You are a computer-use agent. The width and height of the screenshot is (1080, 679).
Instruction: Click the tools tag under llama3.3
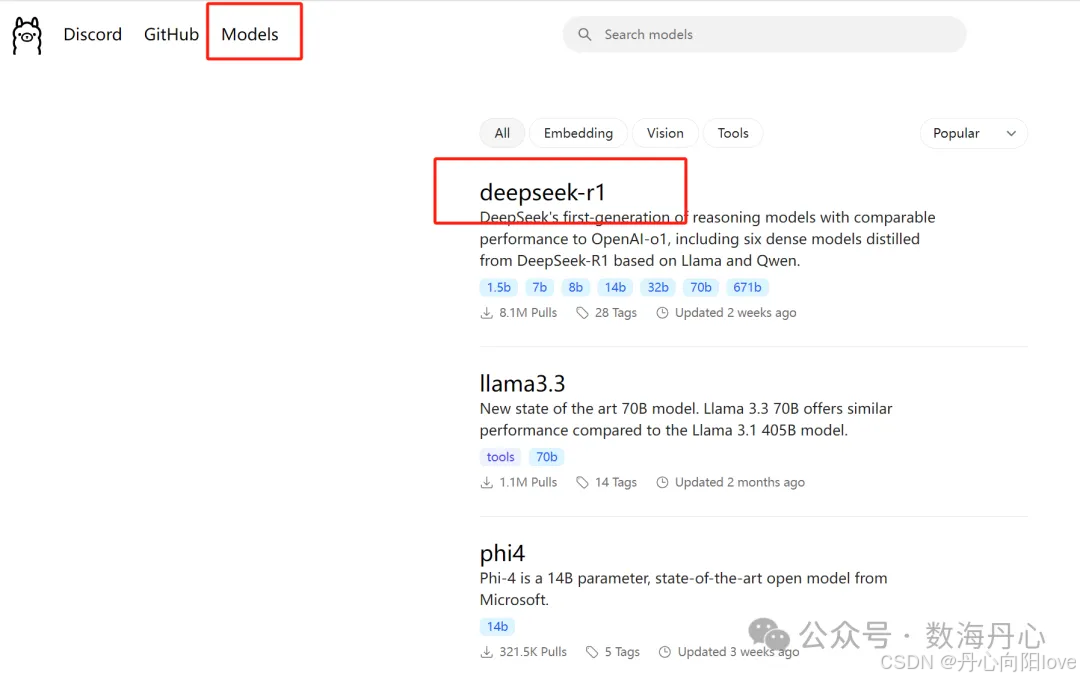tap(500, 457)
